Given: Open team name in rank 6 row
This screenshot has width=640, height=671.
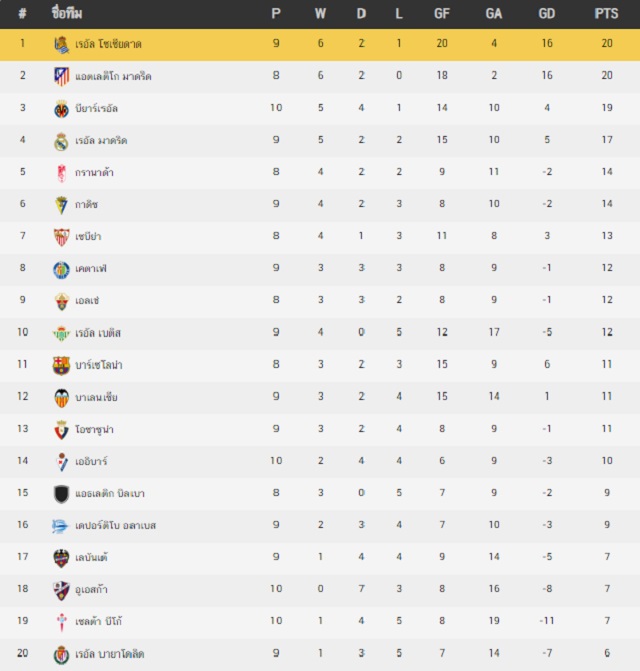Looking at the screenshot, I should click(x=86, y=205).
